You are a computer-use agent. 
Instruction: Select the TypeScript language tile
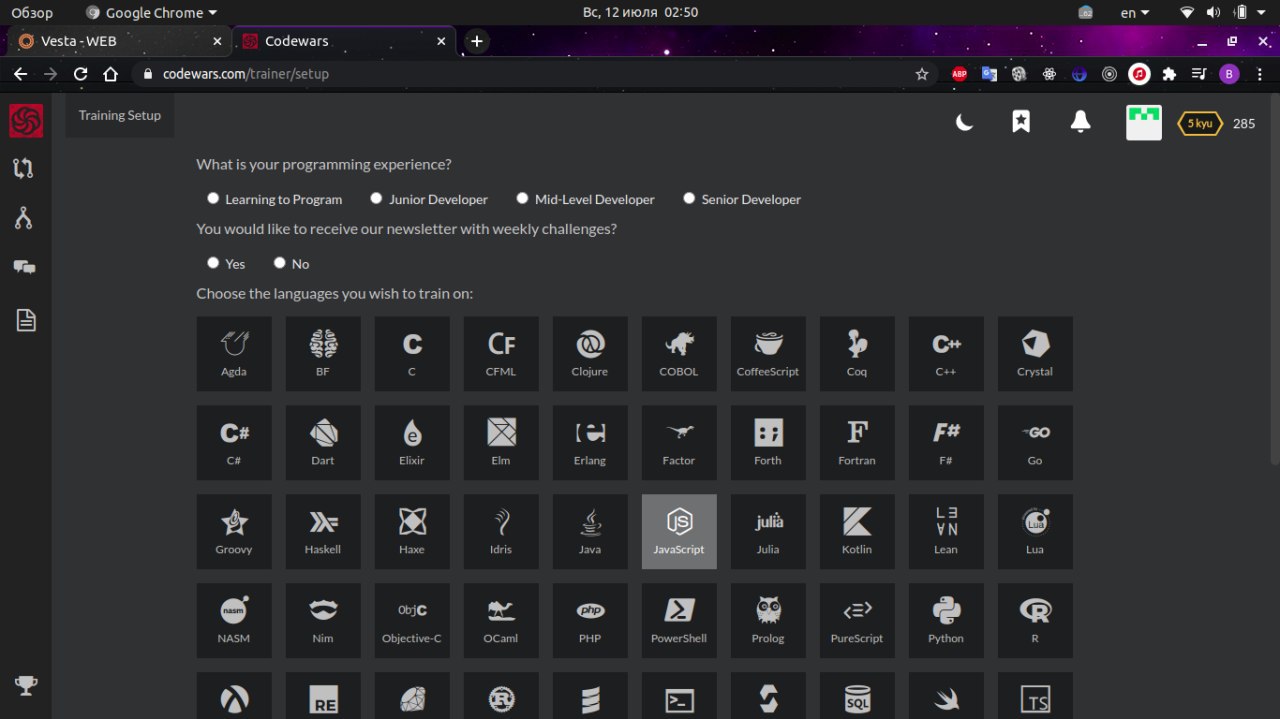1035,696
